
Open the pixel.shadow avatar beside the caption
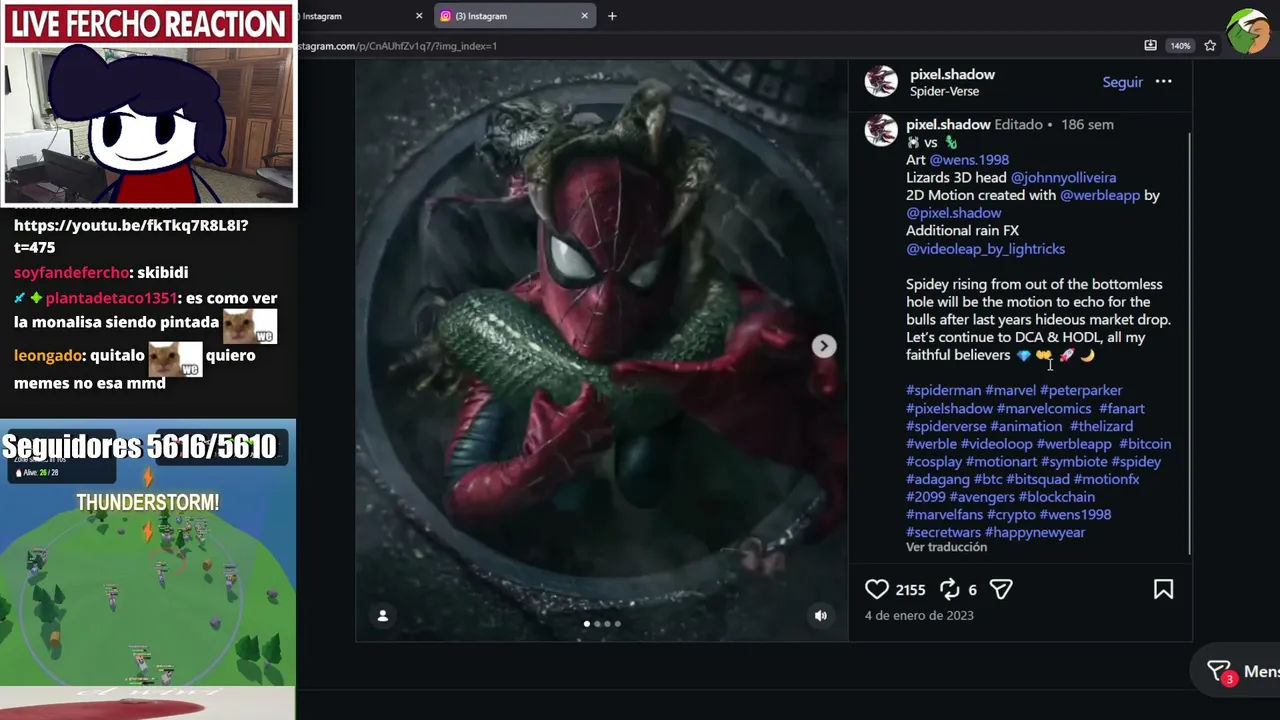click(881, 131)
